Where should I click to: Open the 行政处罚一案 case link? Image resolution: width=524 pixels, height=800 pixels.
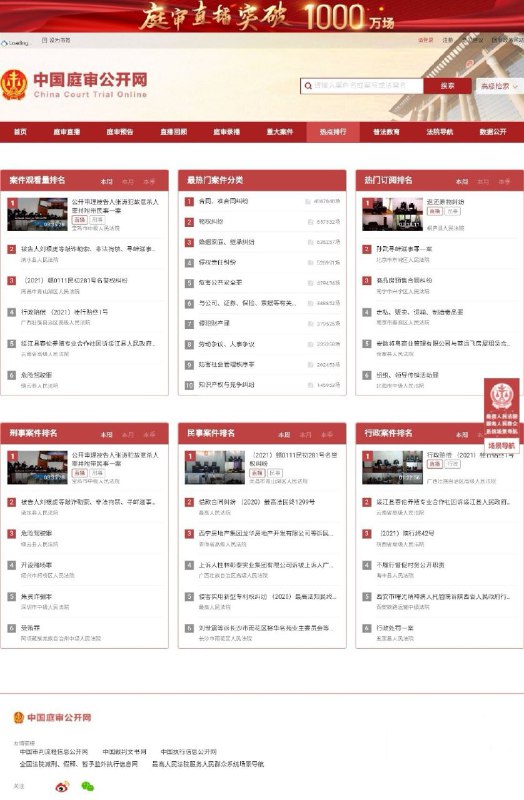coord(395,628)
